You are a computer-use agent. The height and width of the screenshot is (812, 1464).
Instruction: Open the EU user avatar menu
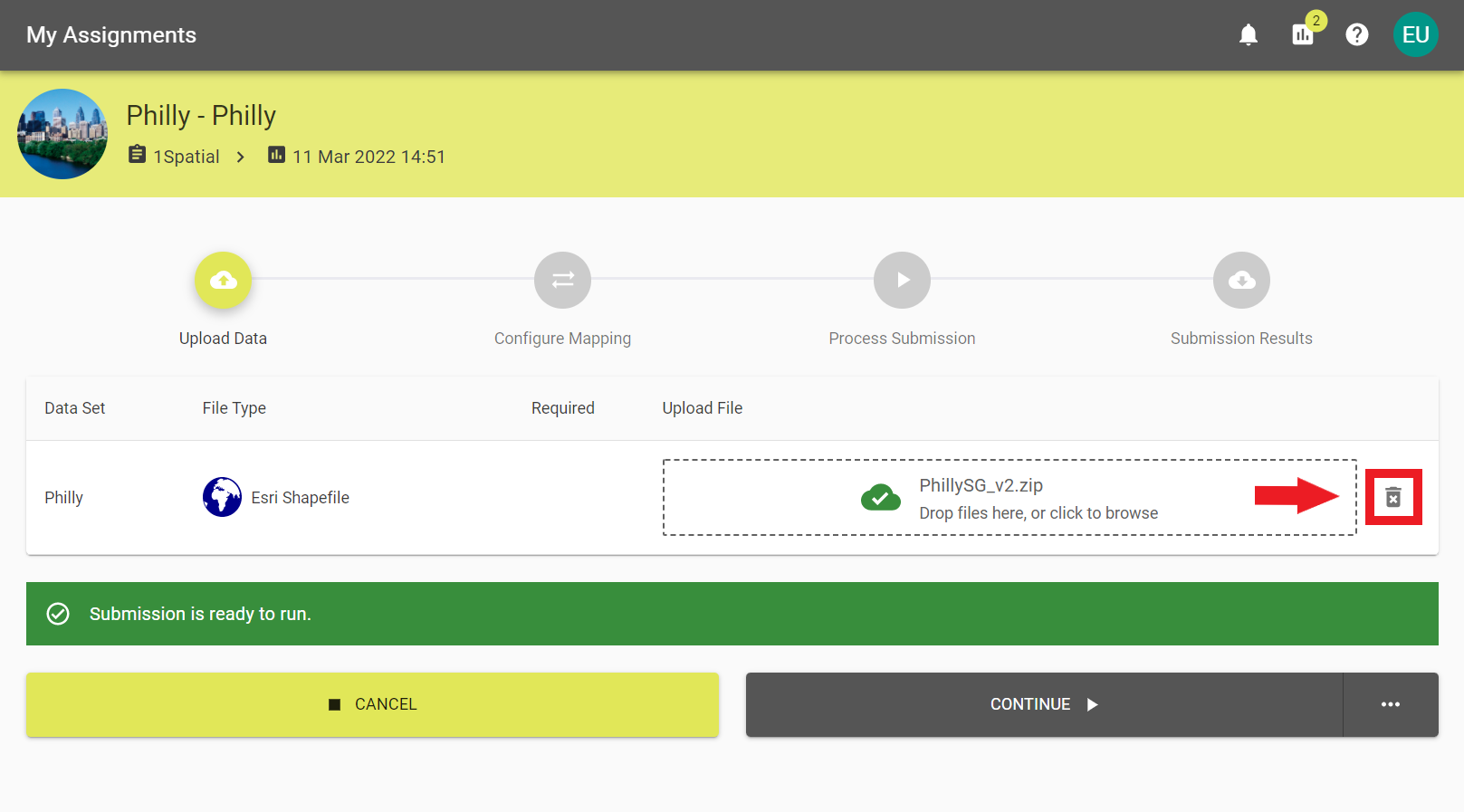pos(1416,34)
